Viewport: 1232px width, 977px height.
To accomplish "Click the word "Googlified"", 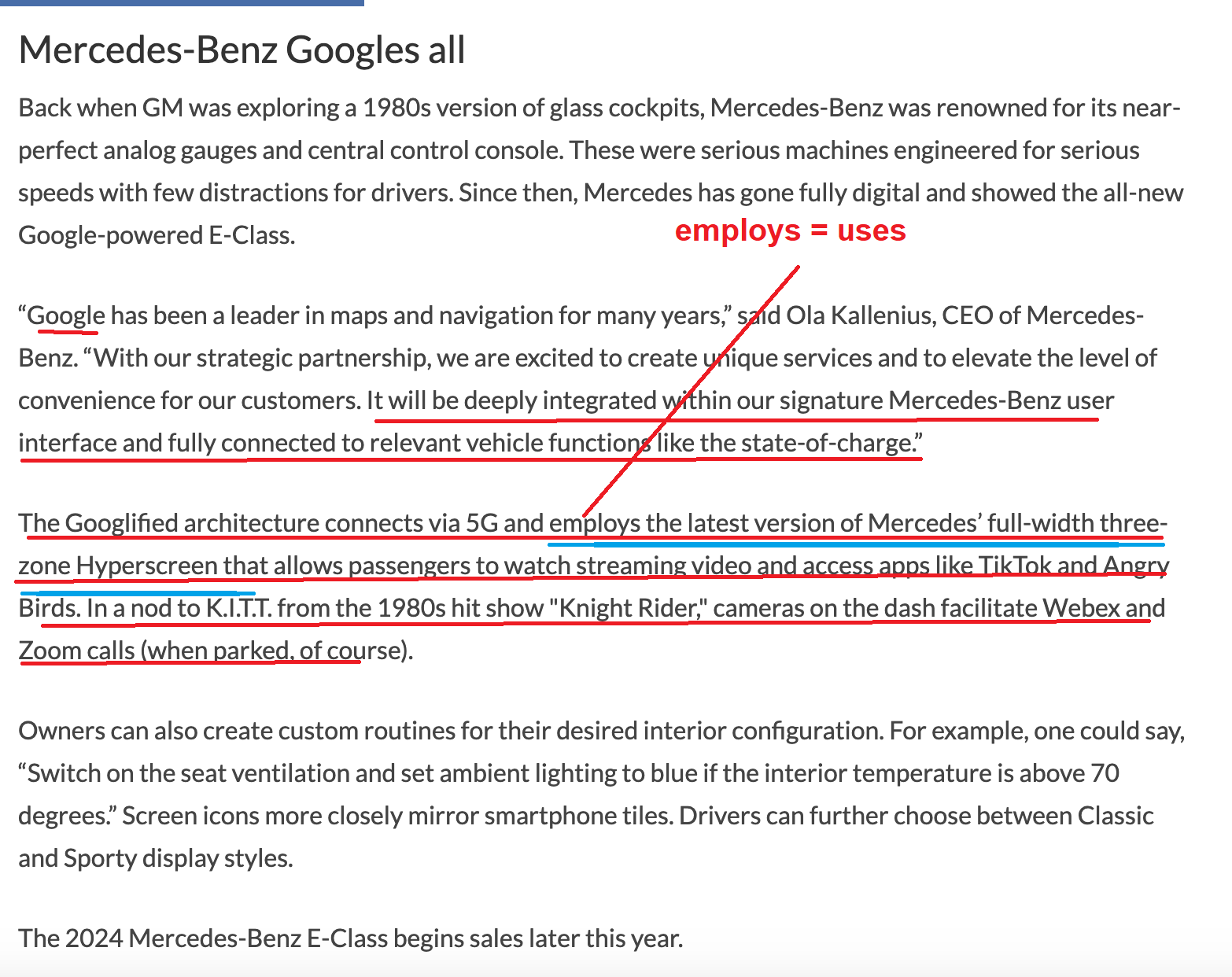I will coord(121,523).
